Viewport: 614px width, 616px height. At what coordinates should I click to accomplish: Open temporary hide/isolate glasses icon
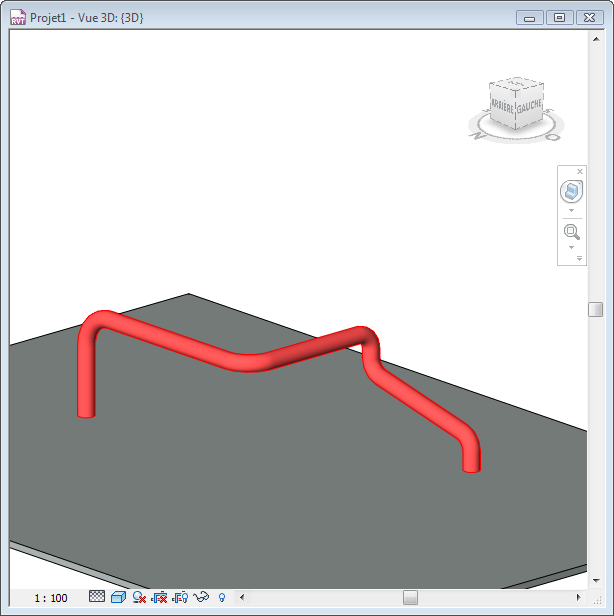tap(201, 597)
